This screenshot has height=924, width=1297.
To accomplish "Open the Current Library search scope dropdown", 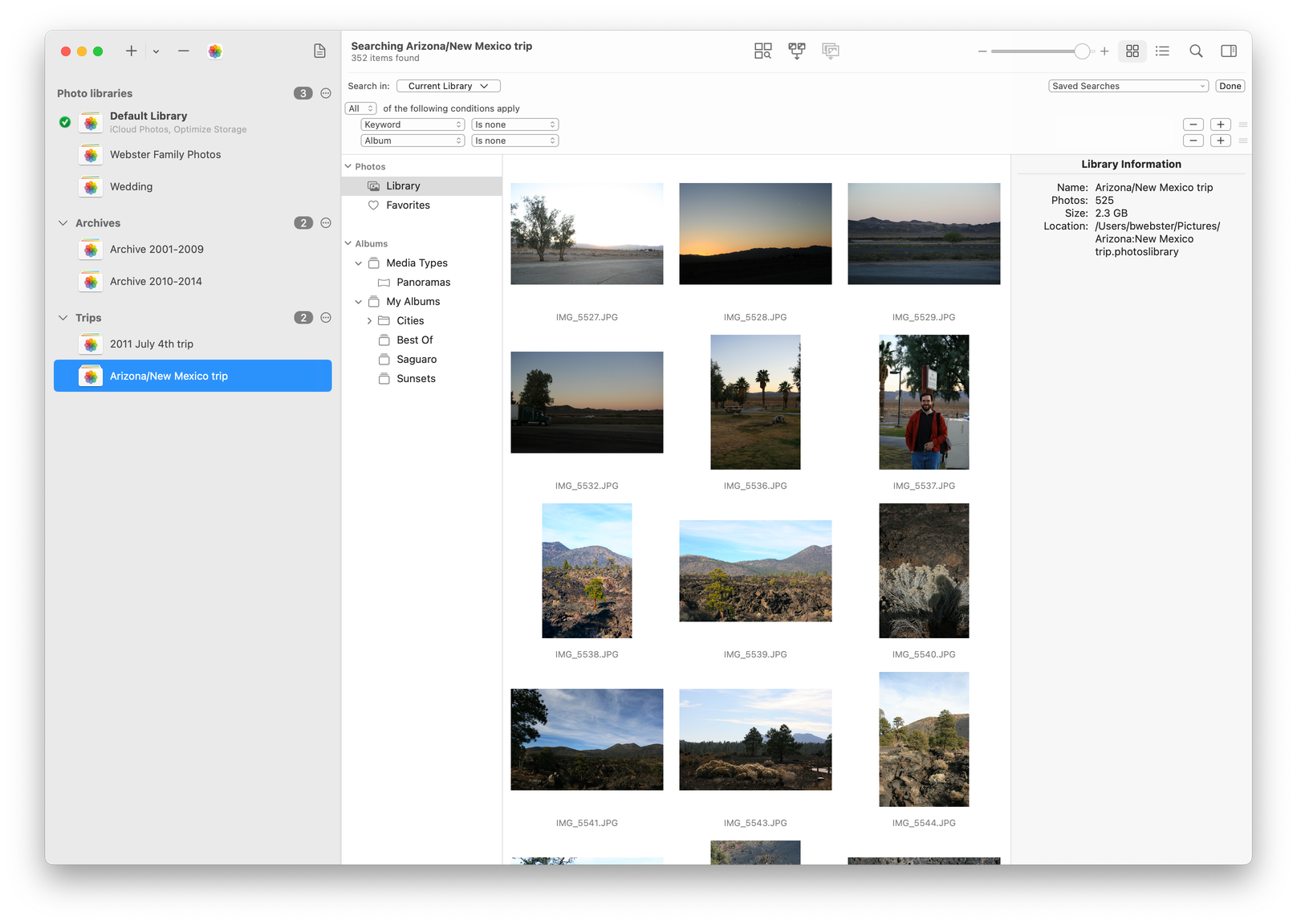I will (448, 86).
